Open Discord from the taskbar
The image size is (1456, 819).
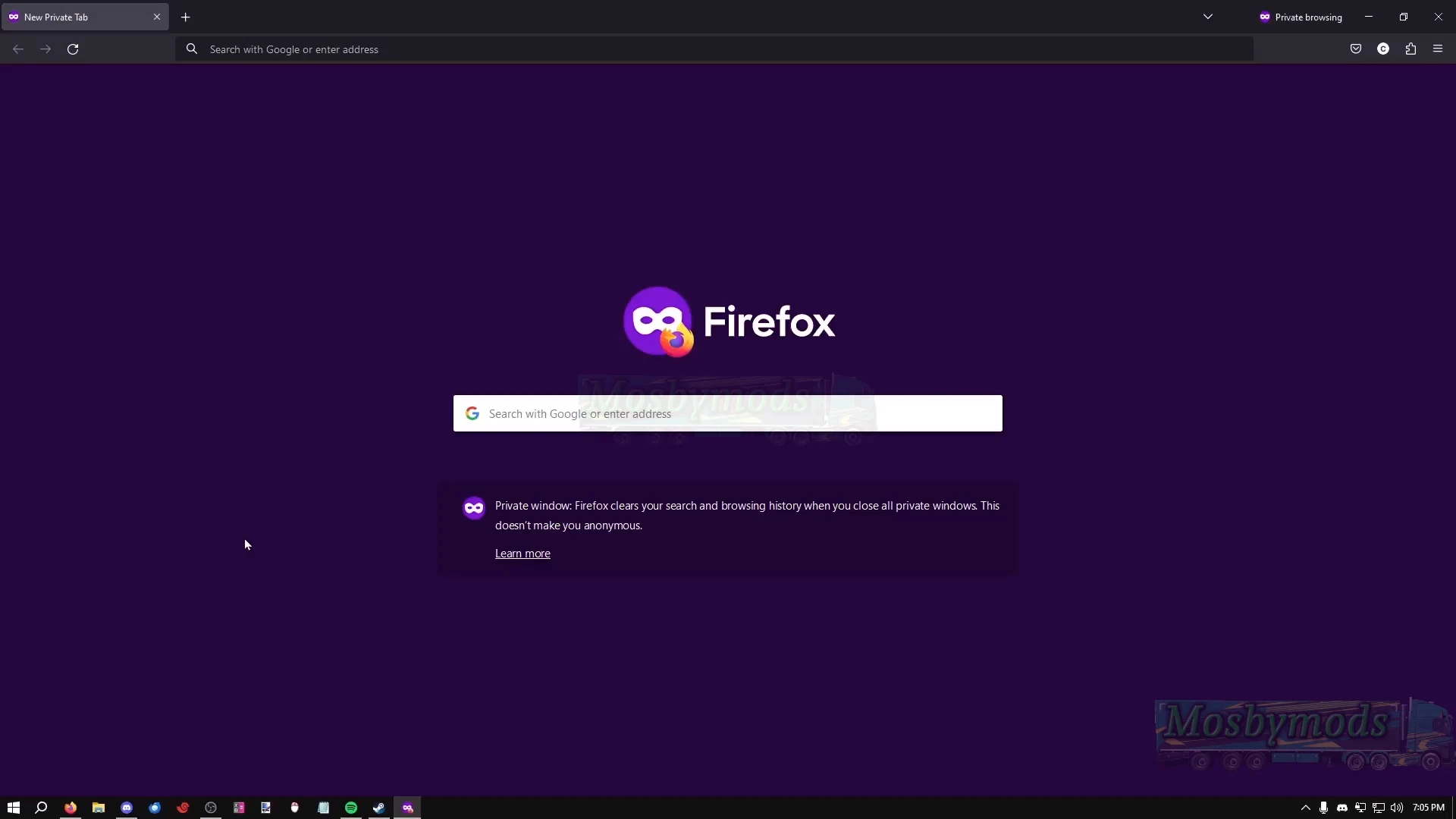tap(127, 808)
